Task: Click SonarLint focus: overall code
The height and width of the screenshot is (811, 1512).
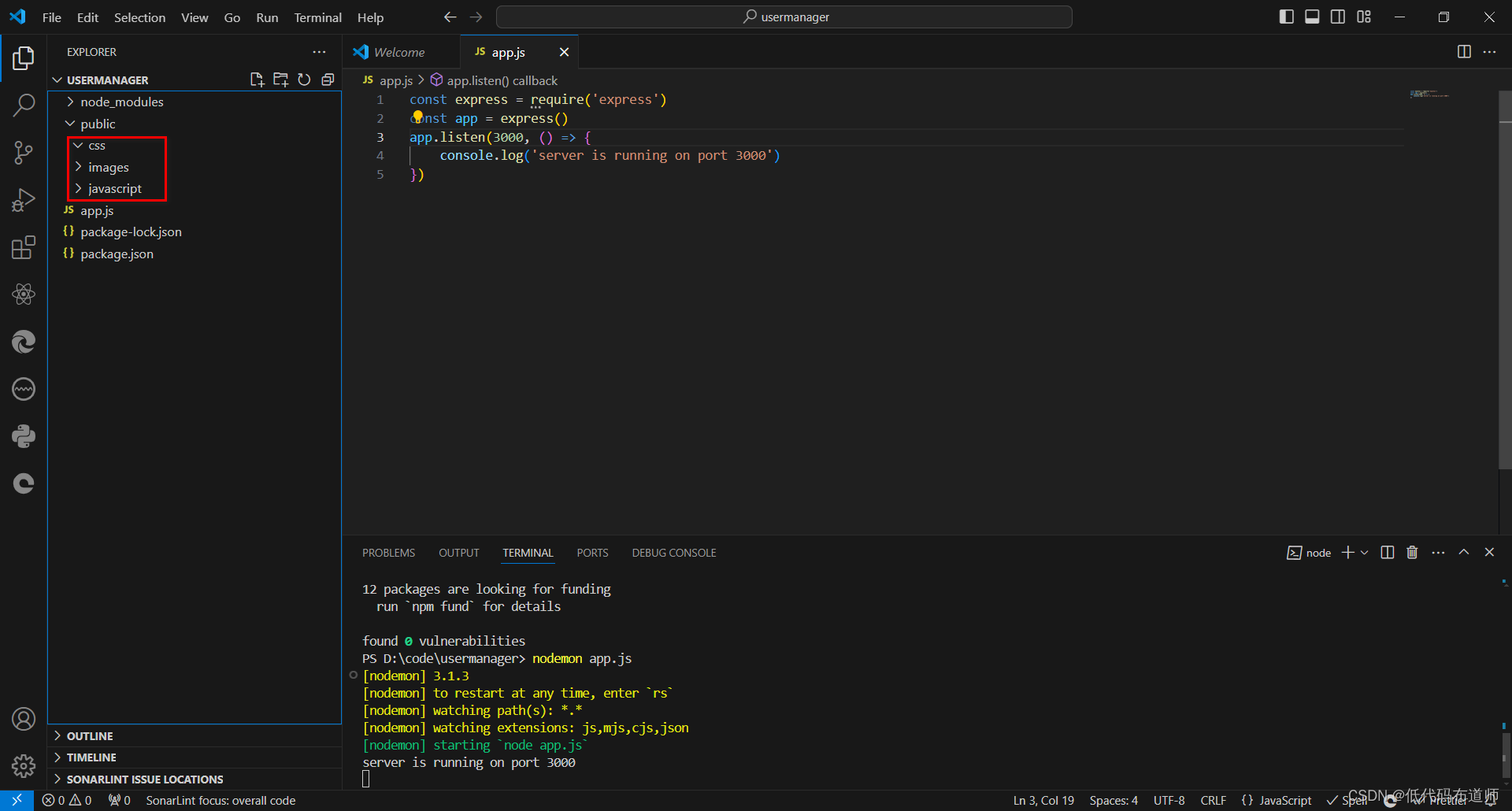Action: point(220,800)
